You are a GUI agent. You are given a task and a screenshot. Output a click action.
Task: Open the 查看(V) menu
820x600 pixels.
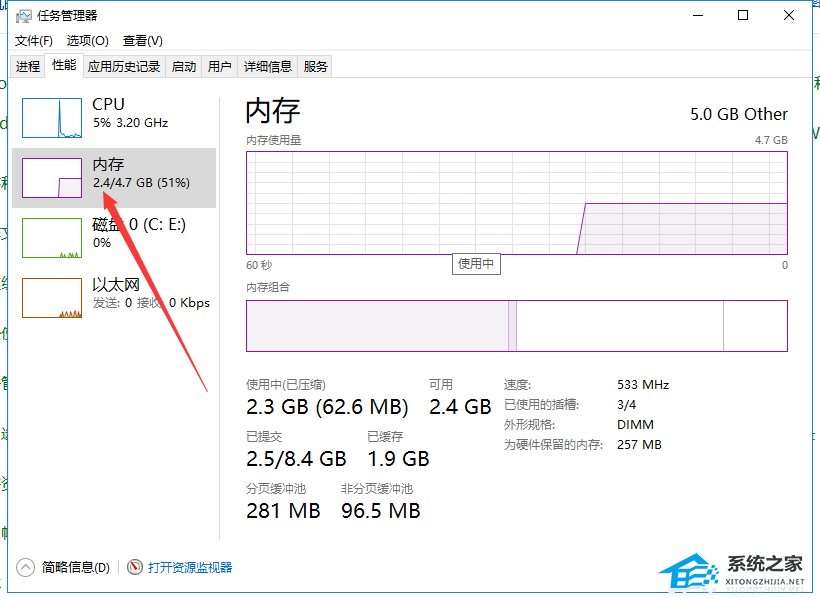[142, 41]
